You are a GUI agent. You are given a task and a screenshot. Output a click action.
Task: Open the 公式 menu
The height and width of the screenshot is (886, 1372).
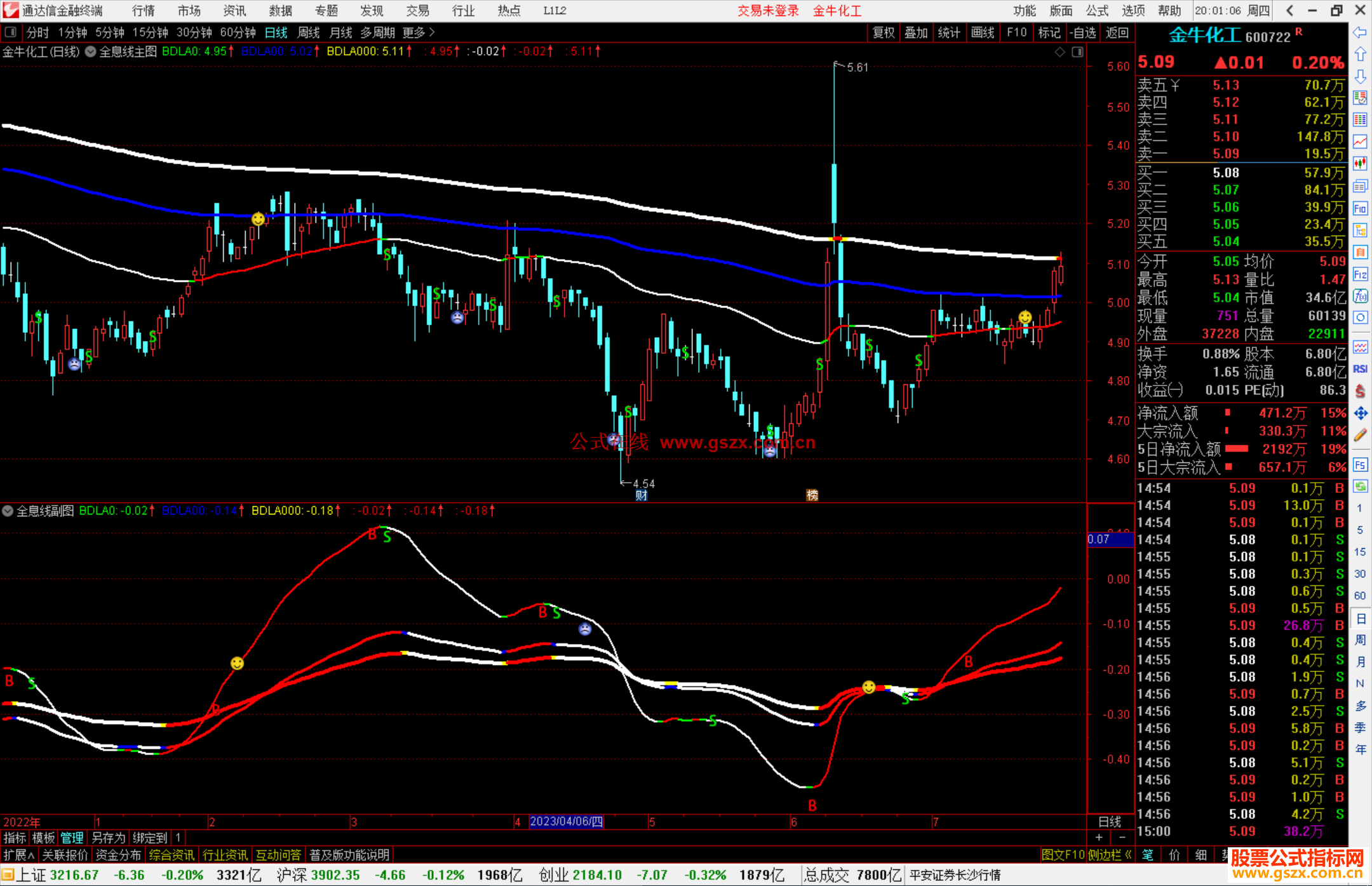click(x=1097, y=11)
